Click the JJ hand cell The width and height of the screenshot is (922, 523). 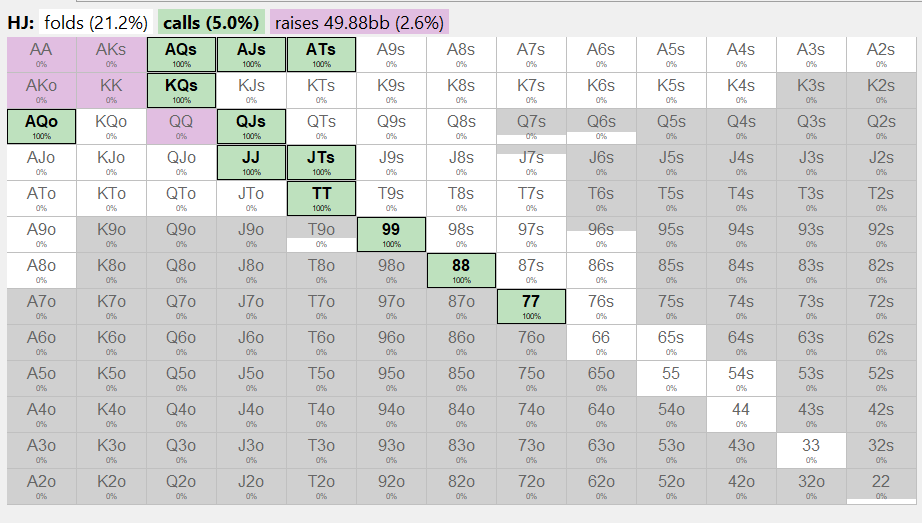pyautogui.click(x=251, y=162)
